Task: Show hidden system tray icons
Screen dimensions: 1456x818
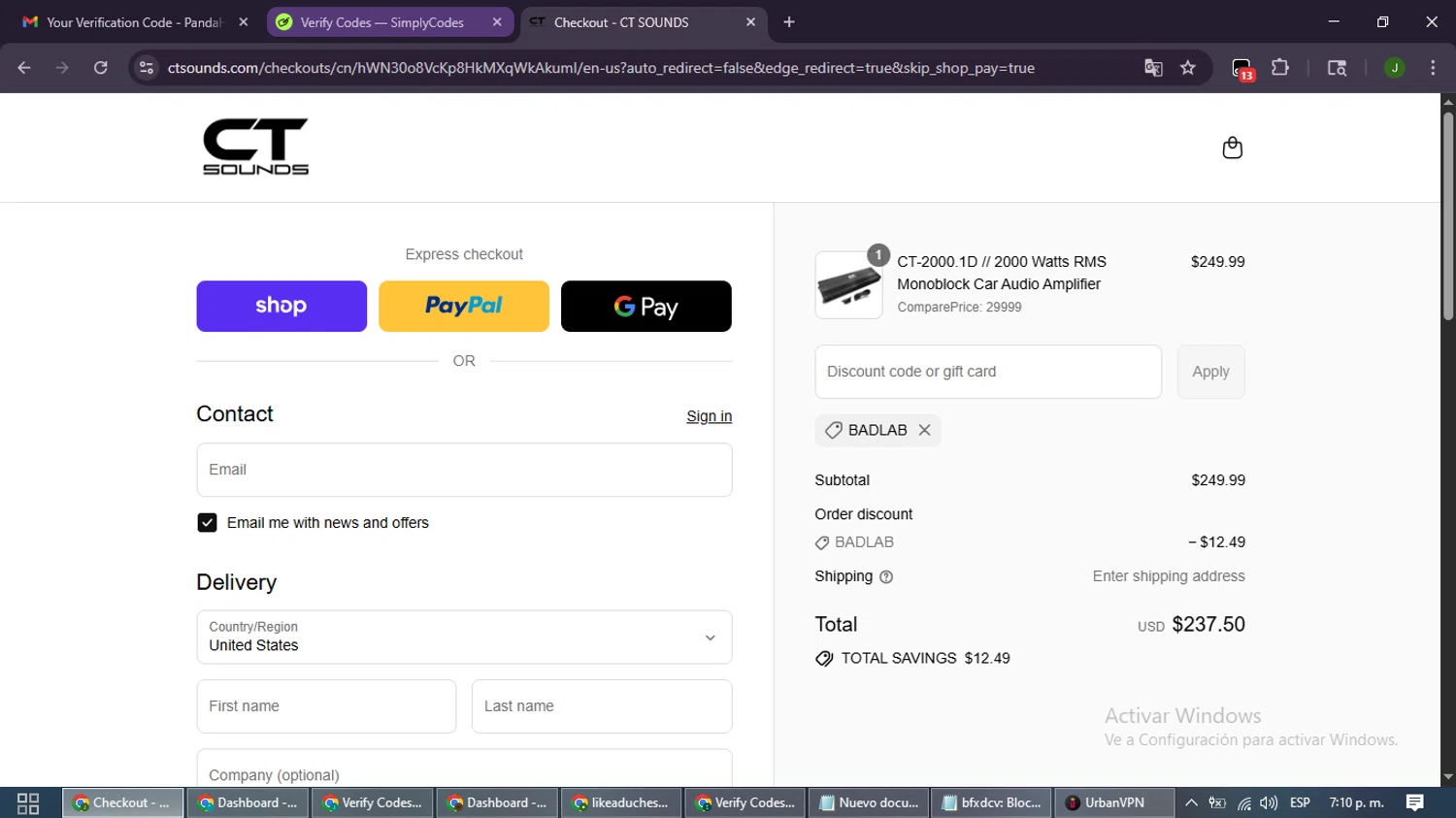Action: click(1191, 802)
